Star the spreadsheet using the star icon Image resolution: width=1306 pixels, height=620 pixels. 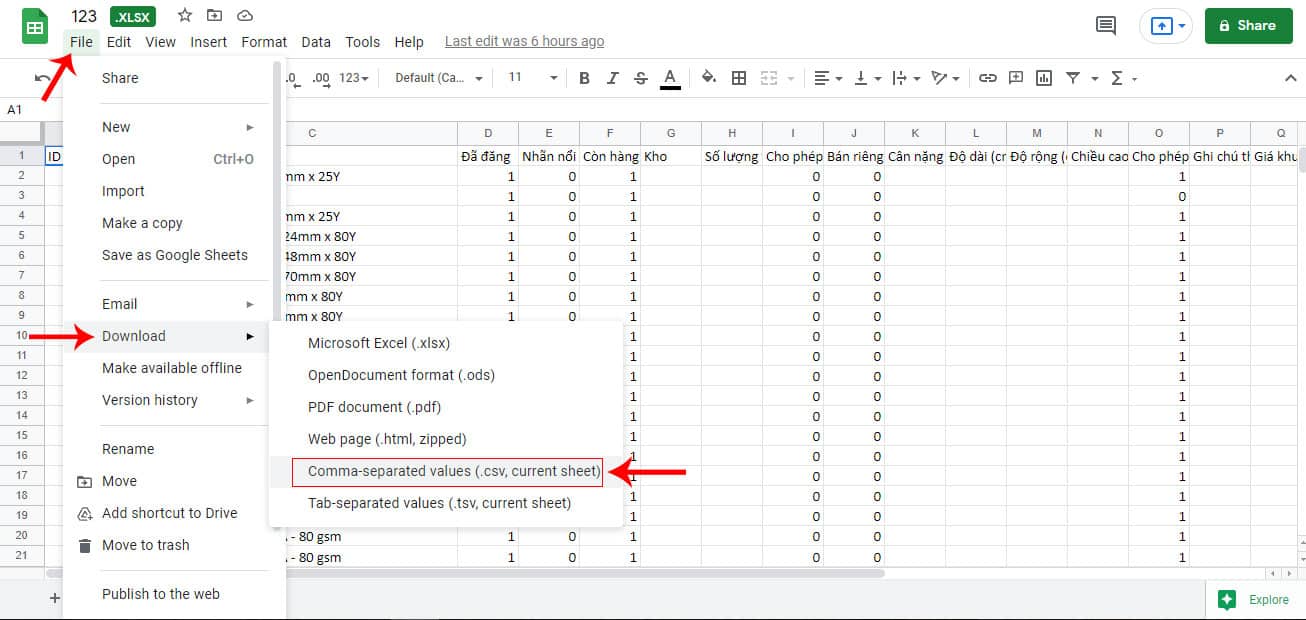183,15
